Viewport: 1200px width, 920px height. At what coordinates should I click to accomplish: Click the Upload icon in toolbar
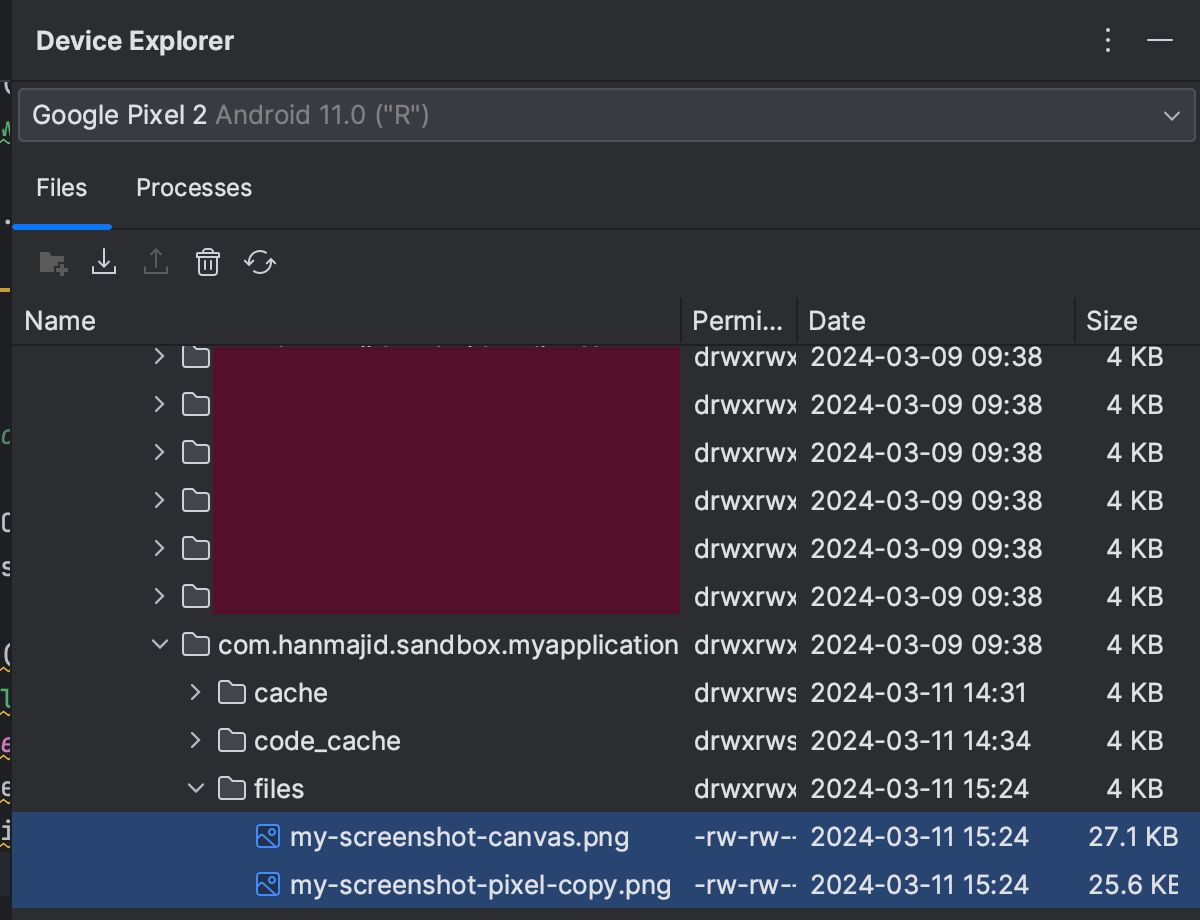156,262
